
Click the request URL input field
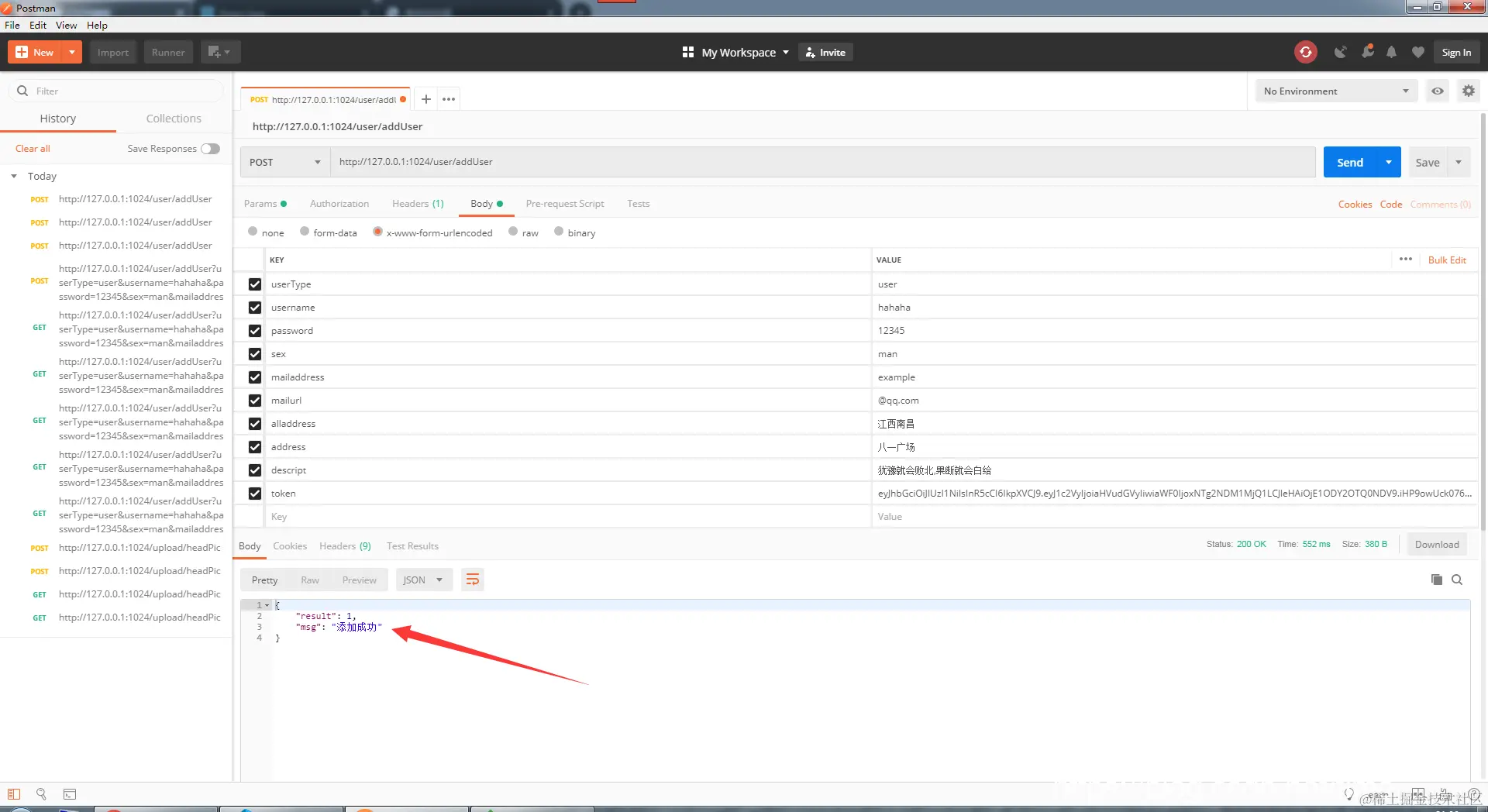823,162
